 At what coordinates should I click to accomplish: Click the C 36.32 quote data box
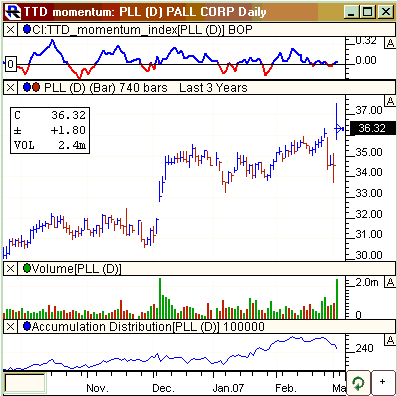click(x=50, y=130)
